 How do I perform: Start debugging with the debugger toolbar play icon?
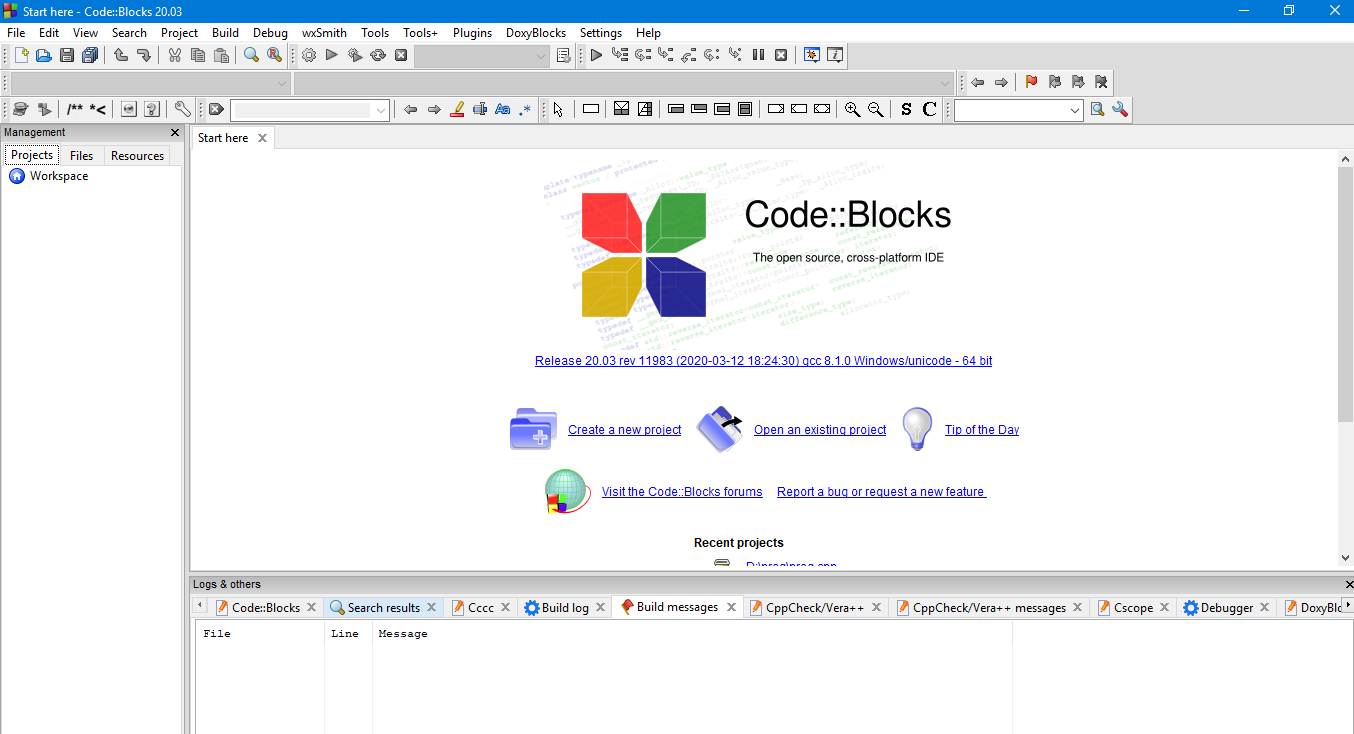pyautogui.click(x=597, y=55)
